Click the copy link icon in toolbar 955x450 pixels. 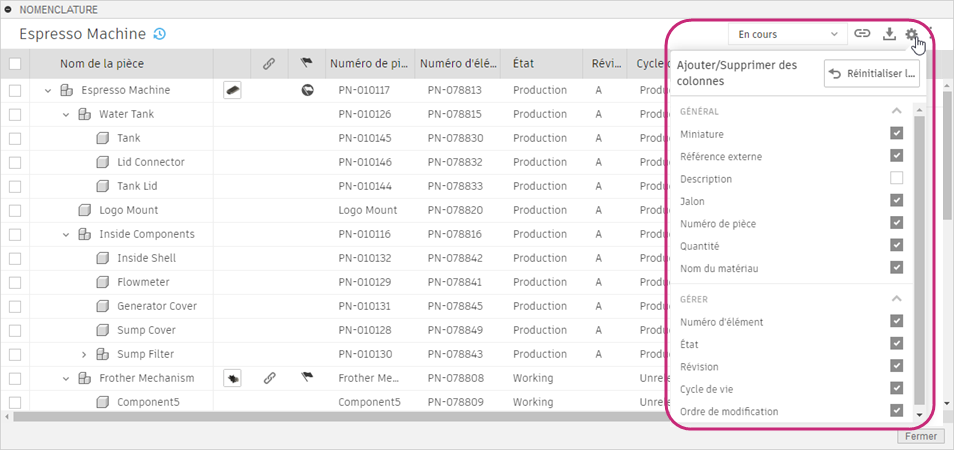coord(862,34)
